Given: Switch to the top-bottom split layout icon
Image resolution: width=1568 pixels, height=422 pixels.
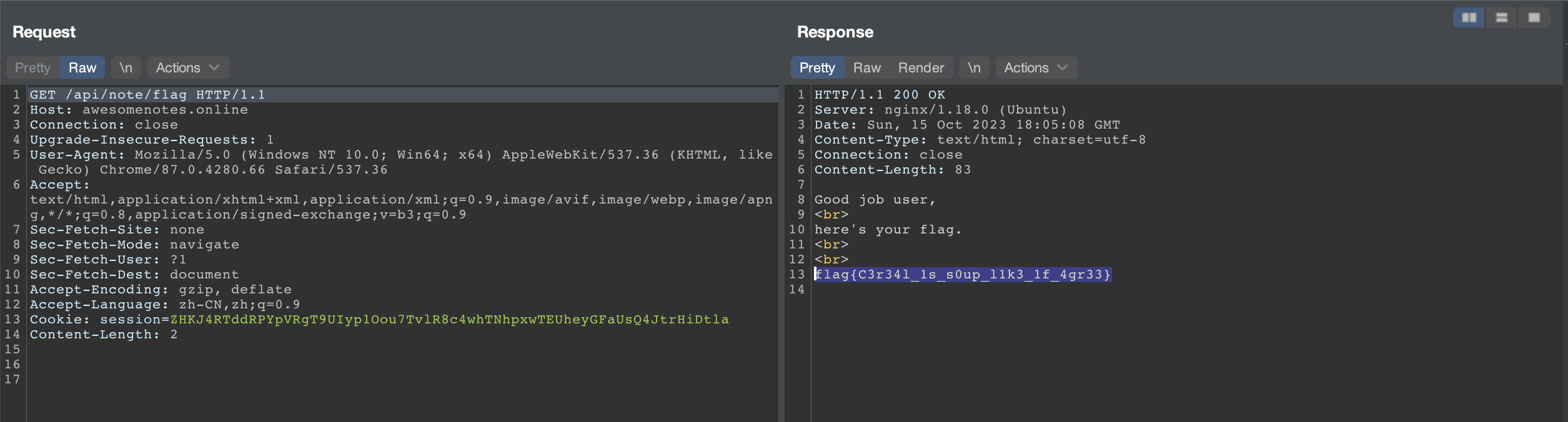Looking at the screenshot, I should coord(1502,17).
